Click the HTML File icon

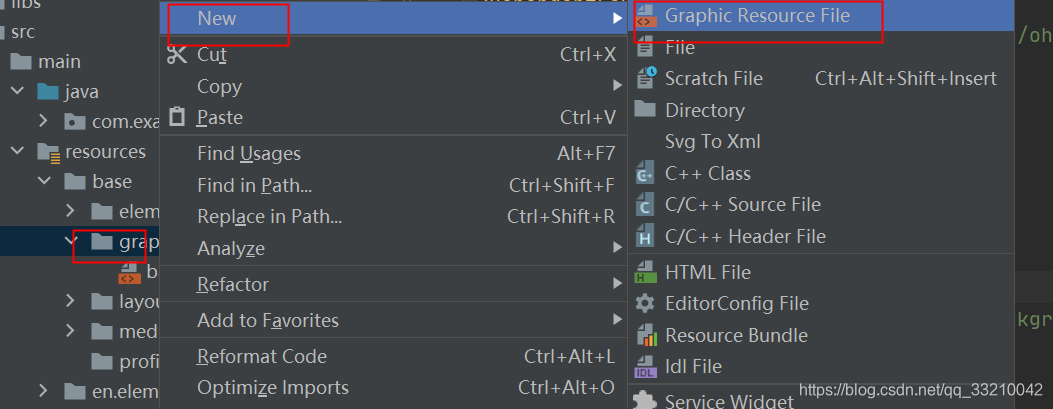(645, 273)
